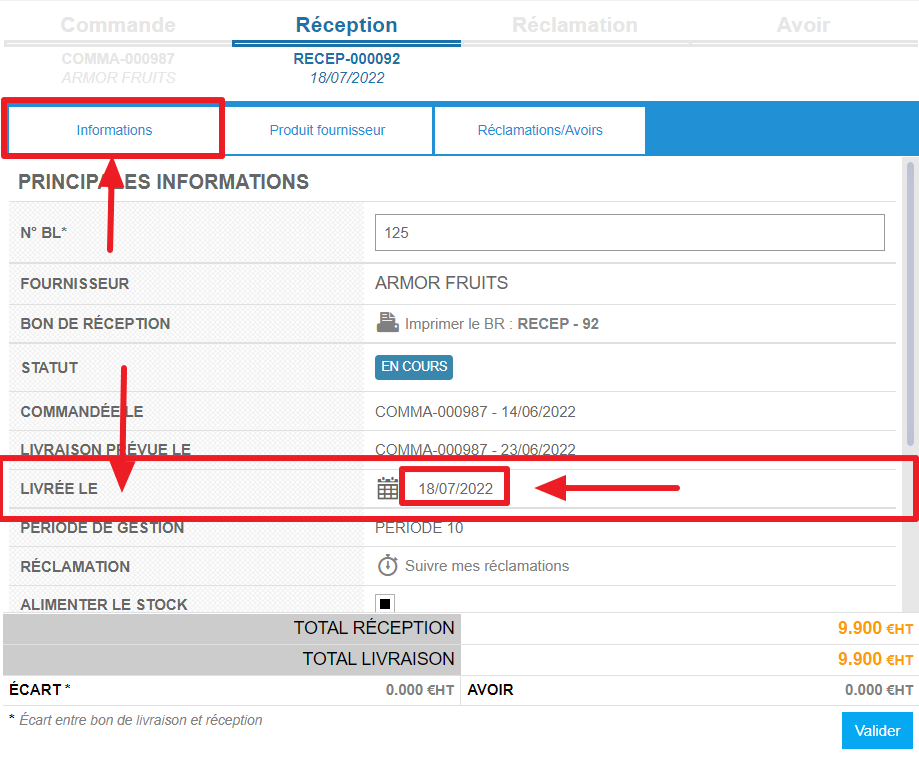Click the PRINCIPALES INFORMATIONS heading
This screenshot has width=919, height=767.
tap(164, 182)
